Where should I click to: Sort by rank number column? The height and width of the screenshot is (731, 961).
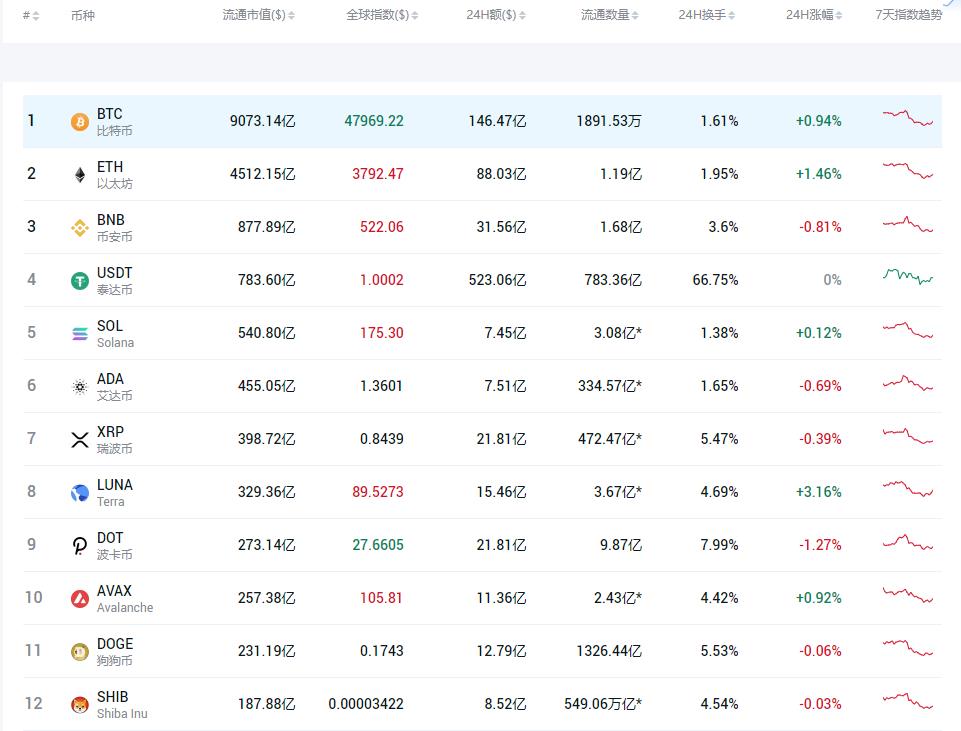[31, 15]
